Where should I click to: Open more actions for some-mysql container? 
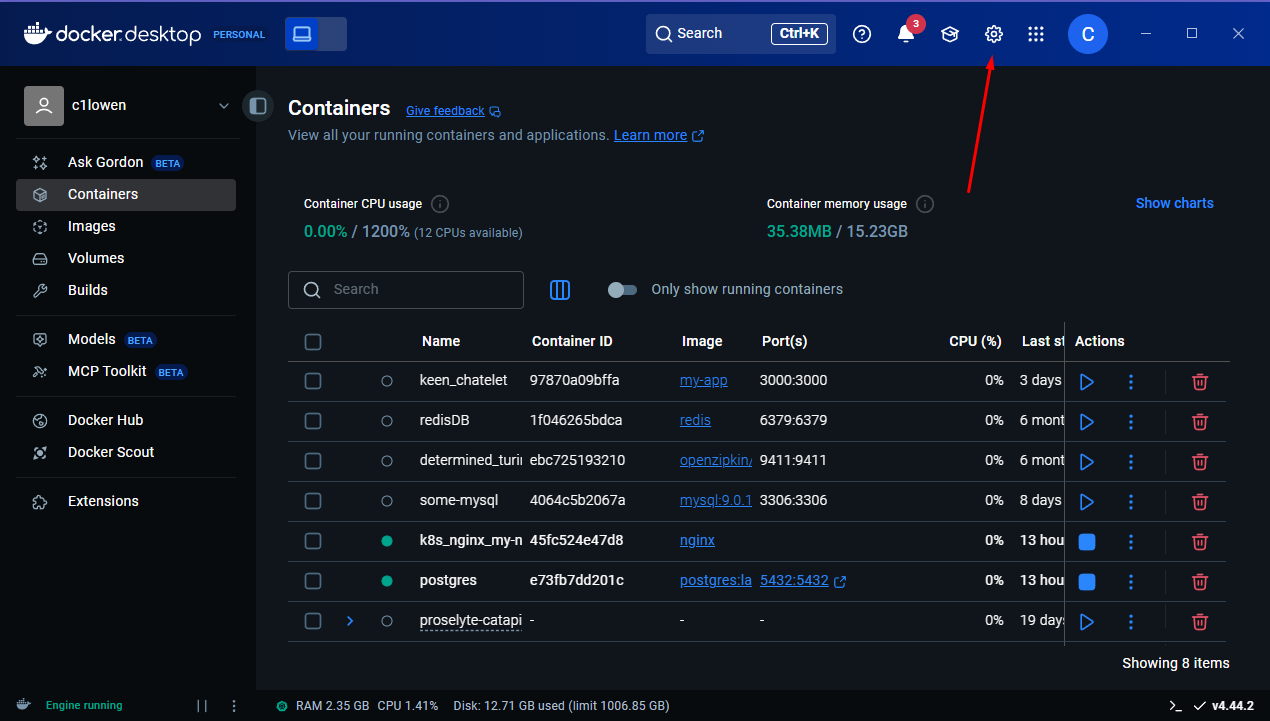click(x=1131, y=501)
